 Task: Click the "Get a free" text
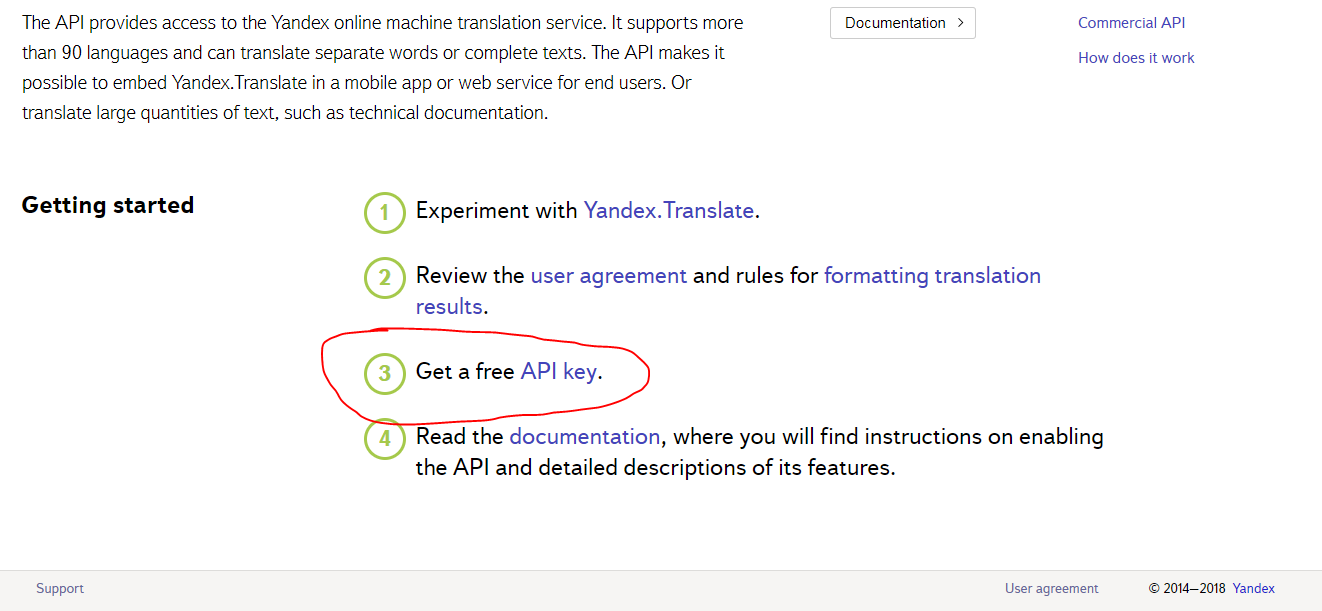[x=465, y=372]
